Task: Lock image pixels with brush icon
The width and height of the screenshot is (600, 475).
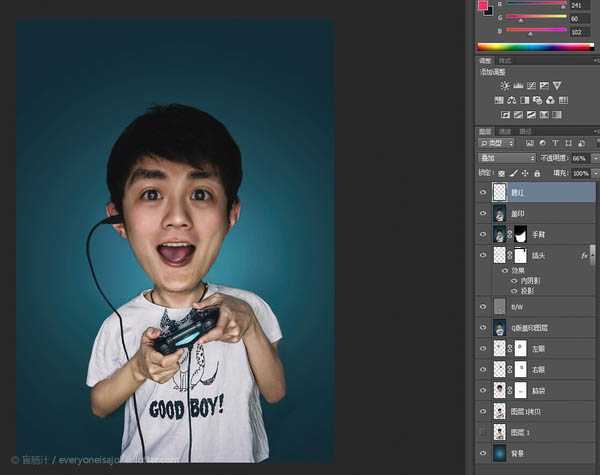Action: click(514, 173)
